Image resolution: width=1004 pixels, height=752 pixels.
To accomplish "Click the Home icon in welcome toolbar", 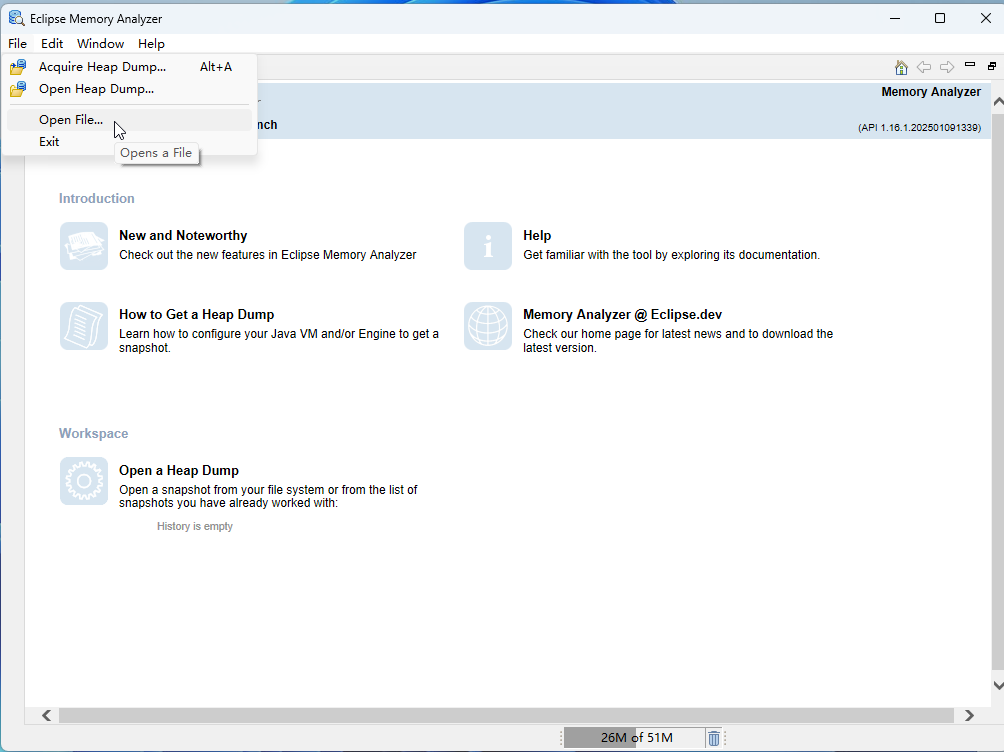I will coord(901,67).
